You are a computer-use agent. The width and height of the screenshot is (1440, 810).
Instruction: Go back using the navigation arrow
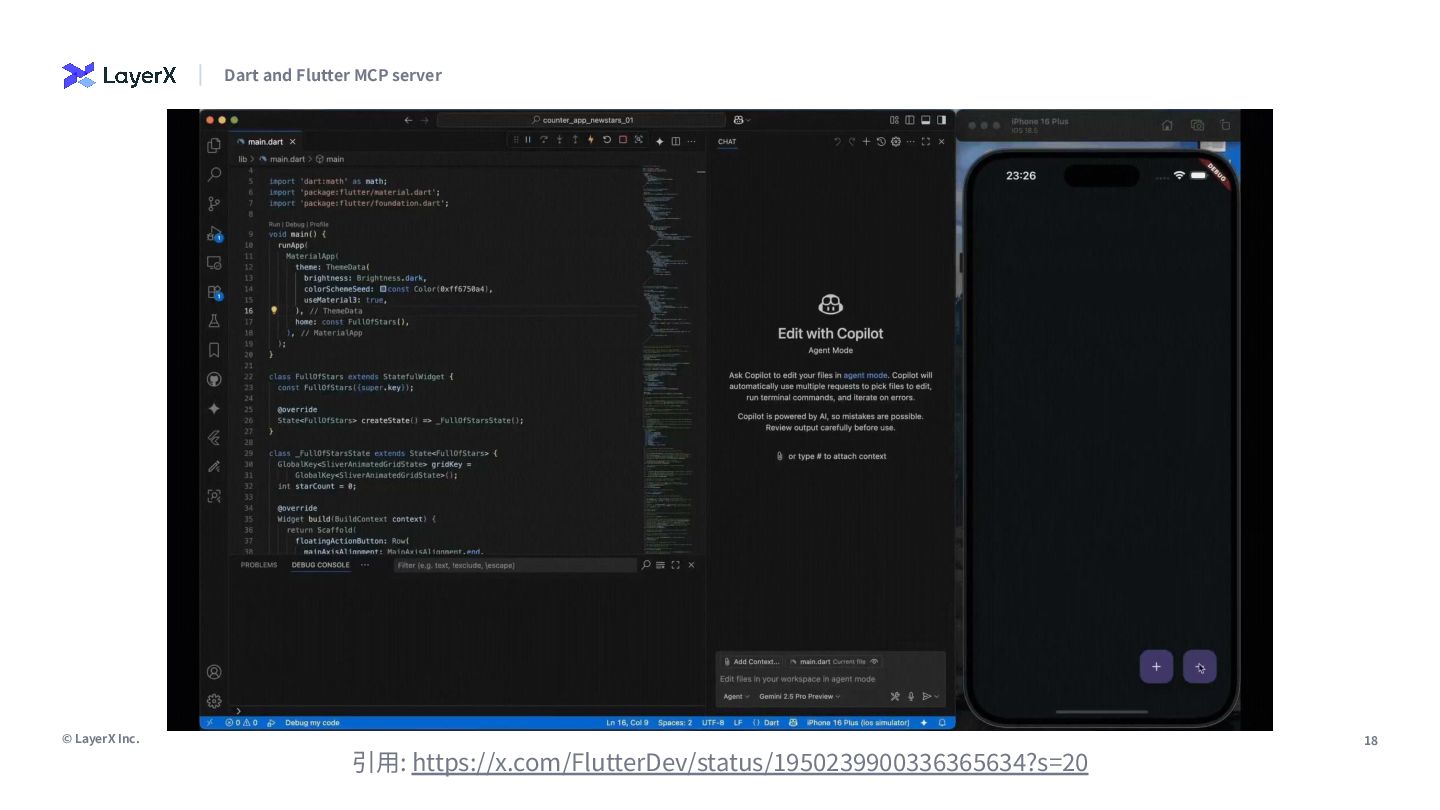click(408, 120)
